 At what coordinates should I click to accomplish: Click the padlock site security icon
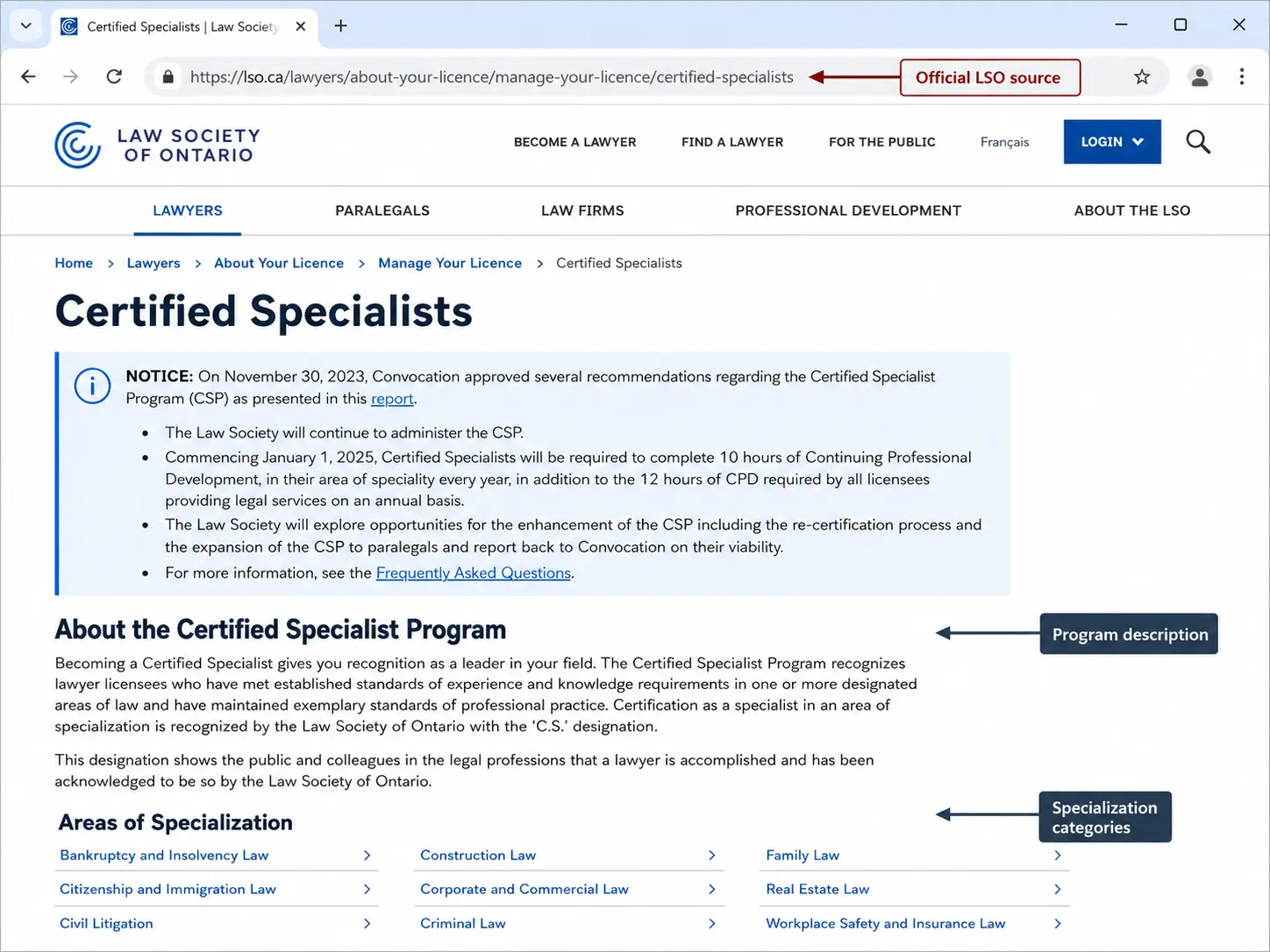tap(168, 77)
